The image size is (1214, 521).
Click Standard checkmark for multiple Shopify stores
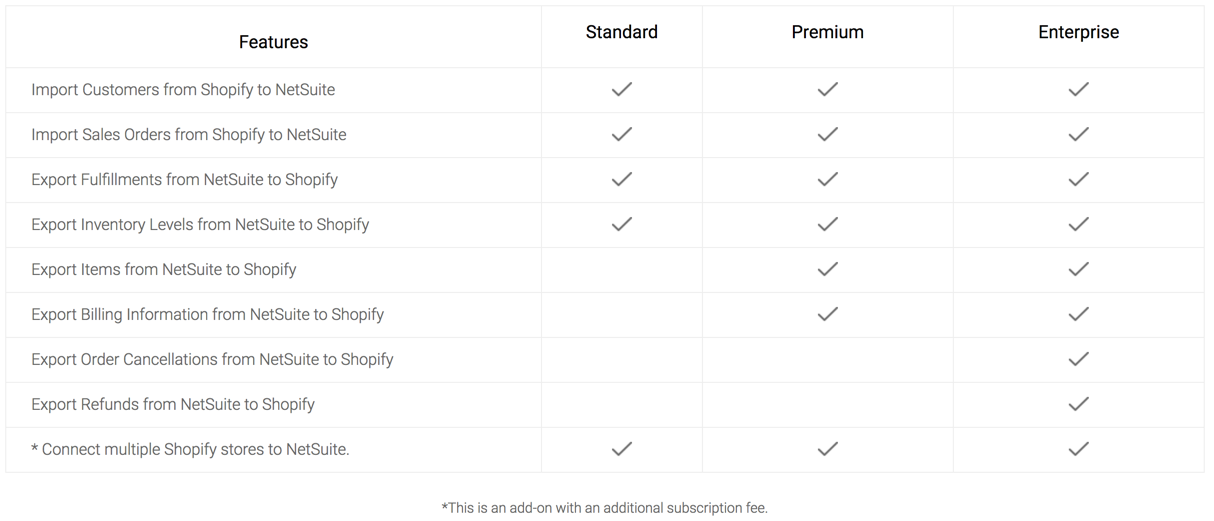point(622,449)
